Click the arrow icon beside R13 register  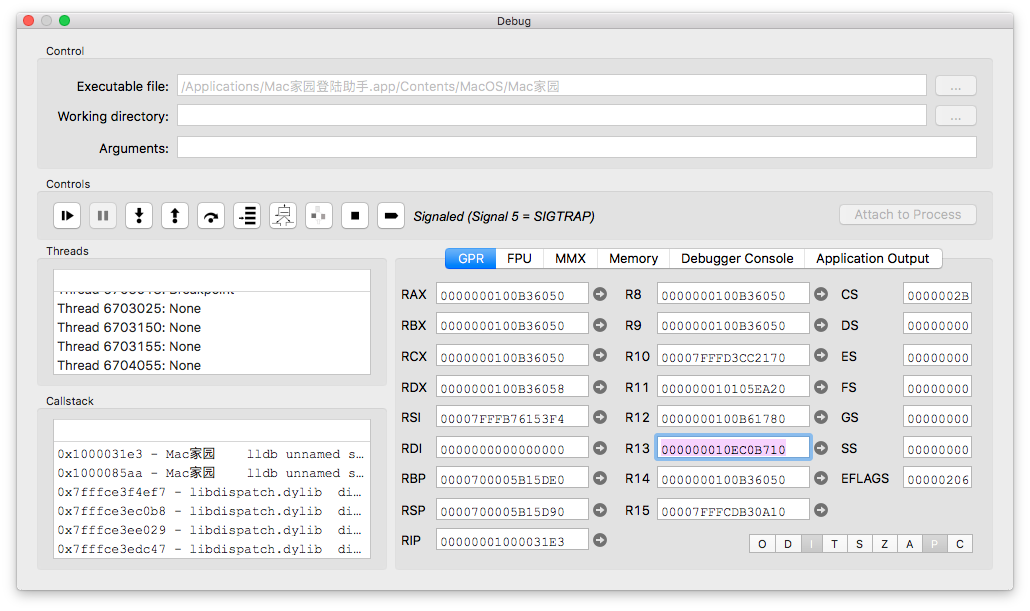pos(820,448)
